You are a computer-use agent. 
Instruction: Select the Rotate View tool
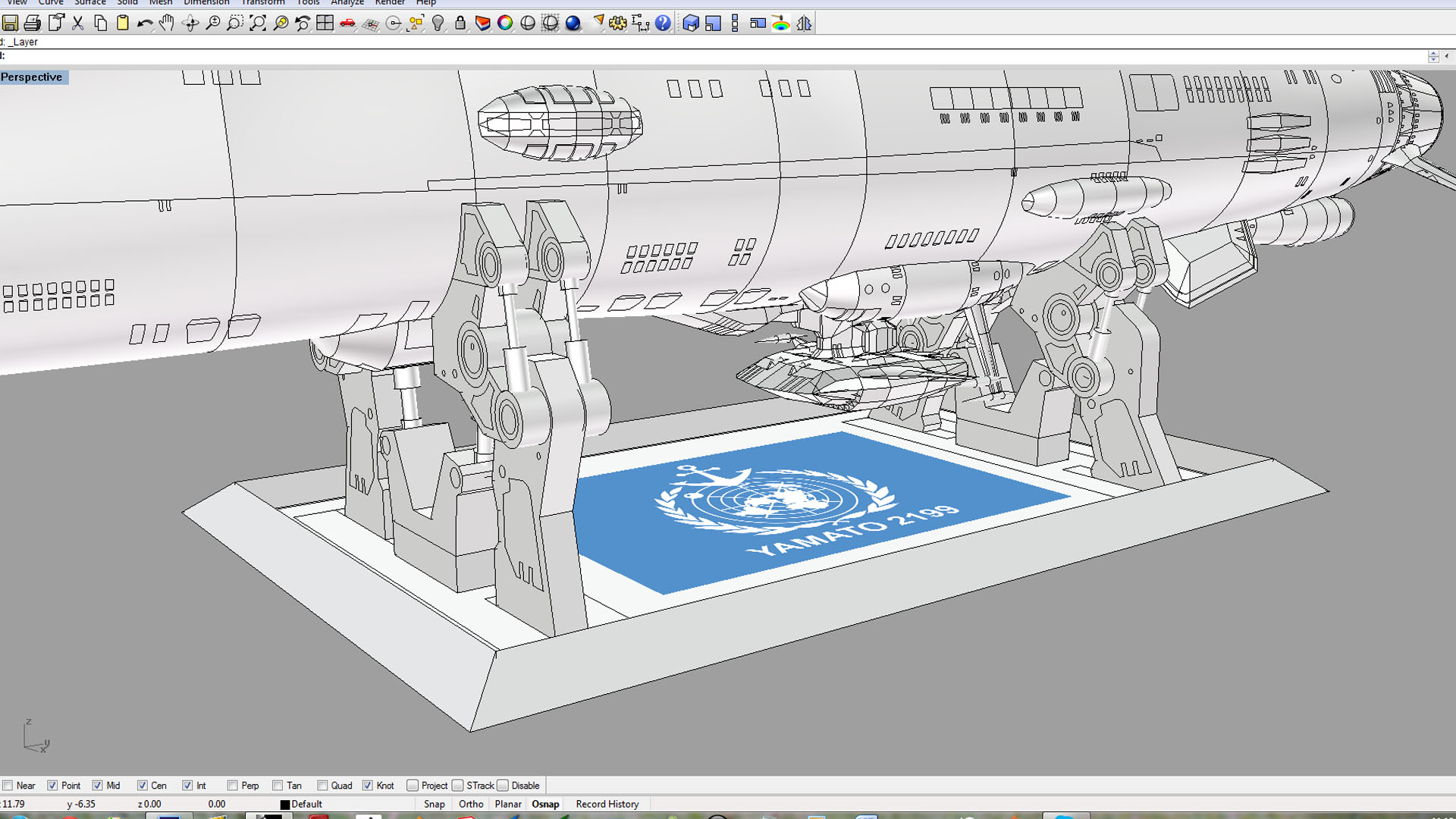pyautogui.click(x=190, y=24)
